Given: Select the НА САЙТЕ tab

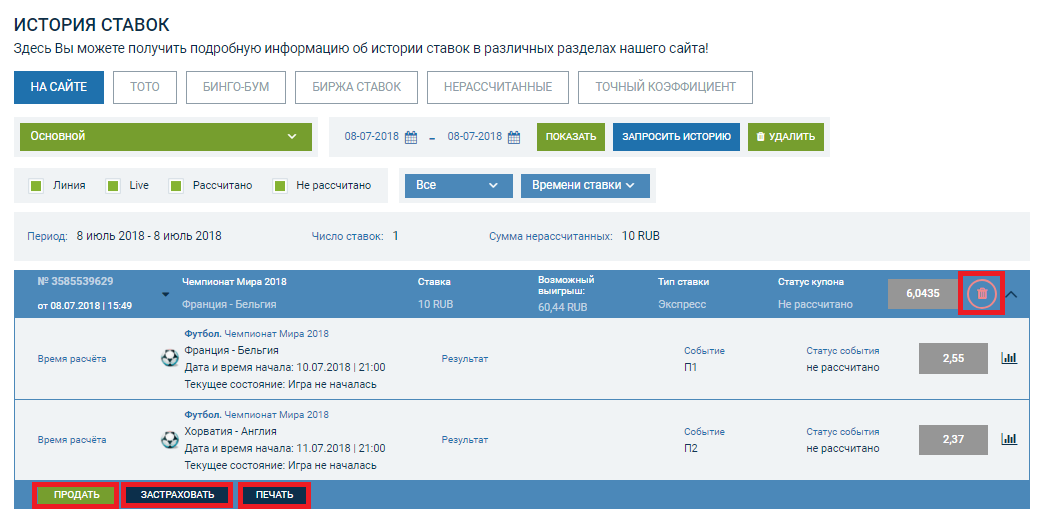Looking at the screenshot, I should pos(58,87).
